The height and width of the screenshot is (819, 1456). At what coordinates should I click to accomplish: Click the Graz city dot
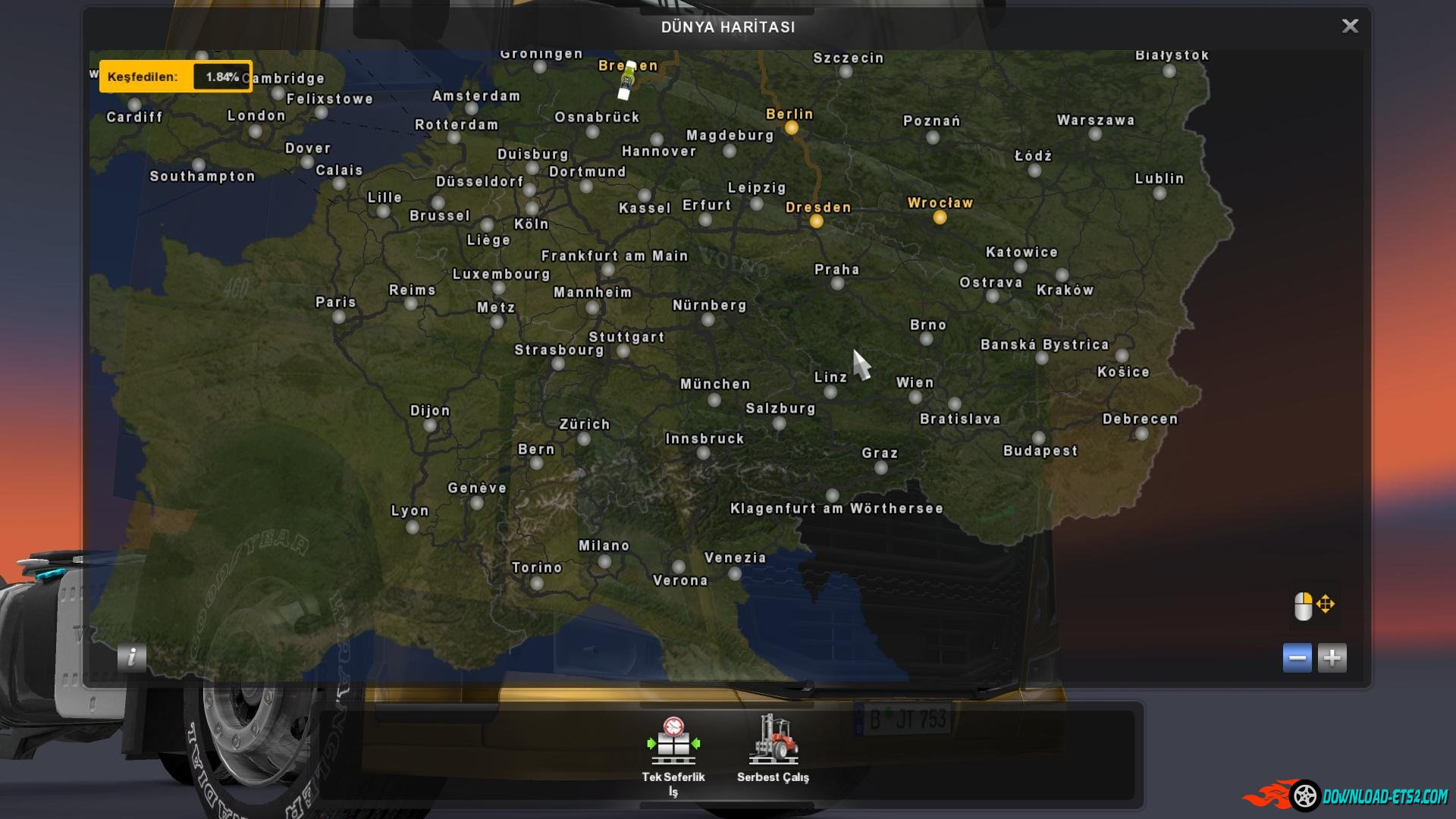[881, 468]
